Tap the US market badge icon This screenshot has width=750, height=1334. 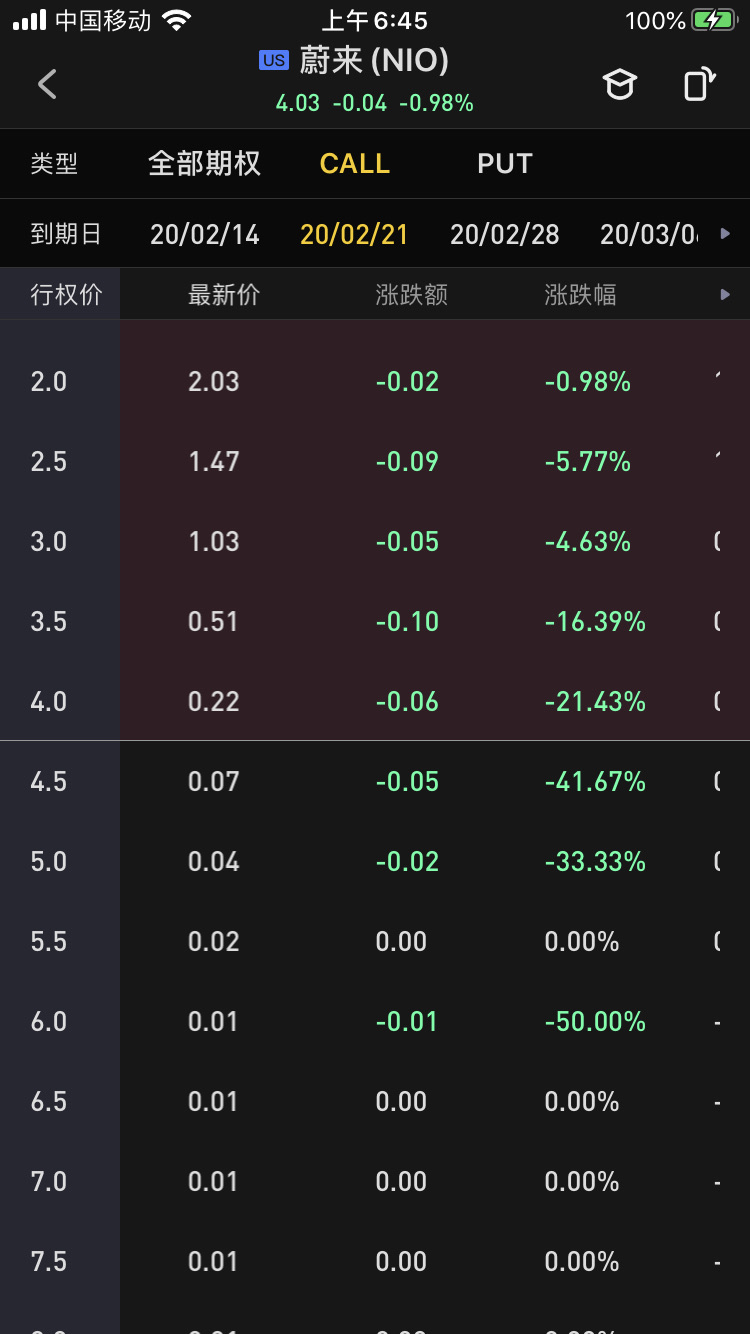coord(273,61)
